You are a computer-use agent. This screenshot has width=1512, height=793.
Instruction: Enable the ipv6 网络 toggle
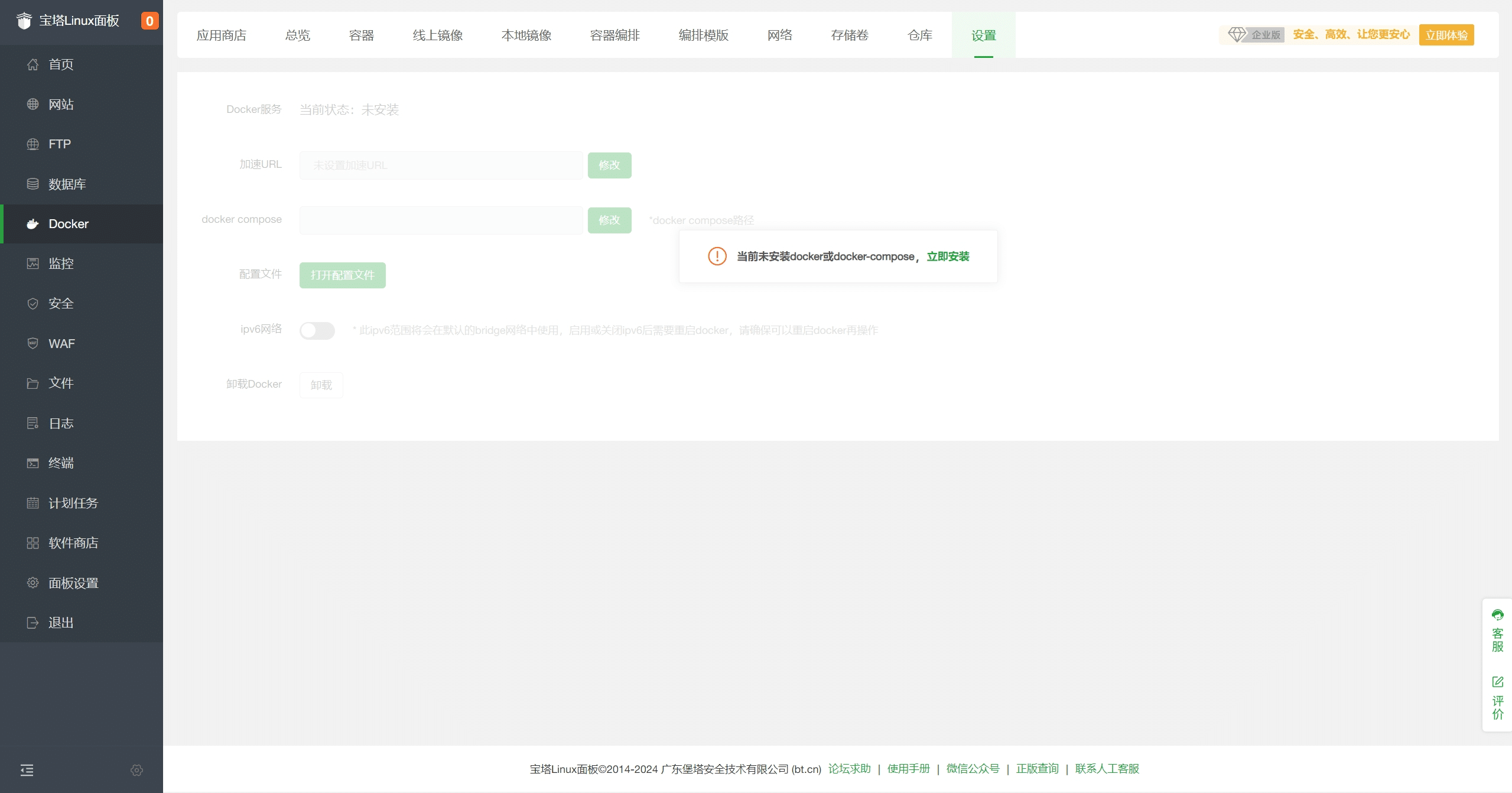click(317, 330)
